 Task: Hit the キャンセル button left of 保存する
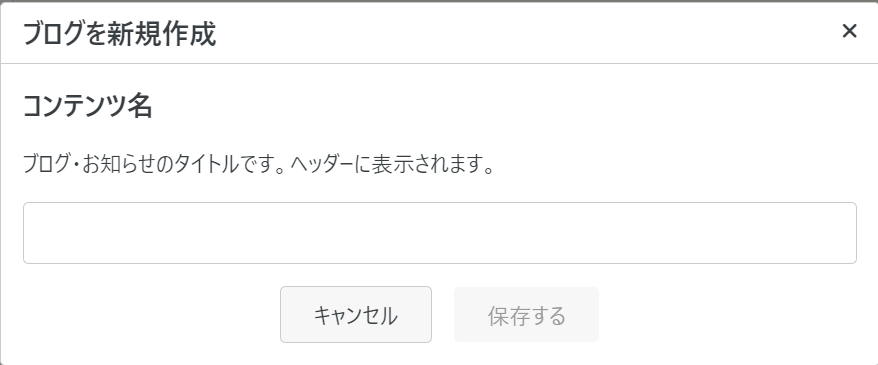pos(356,315)
